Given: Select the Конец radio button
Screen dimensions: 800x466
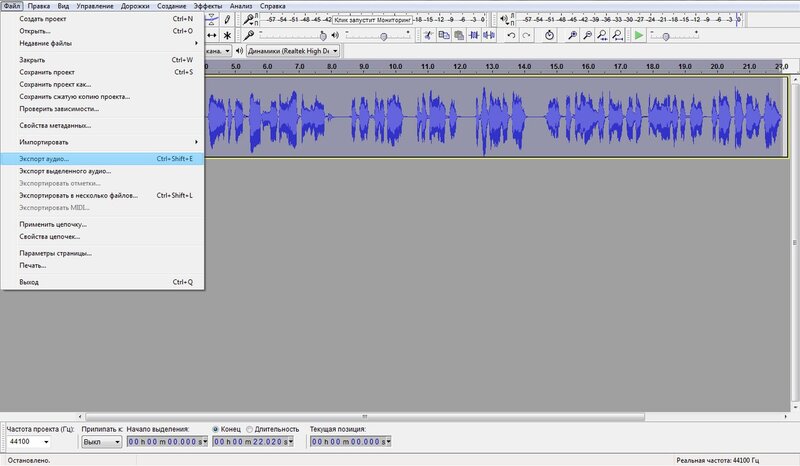Looking at the screenshot, I should (x=216, y=429).
